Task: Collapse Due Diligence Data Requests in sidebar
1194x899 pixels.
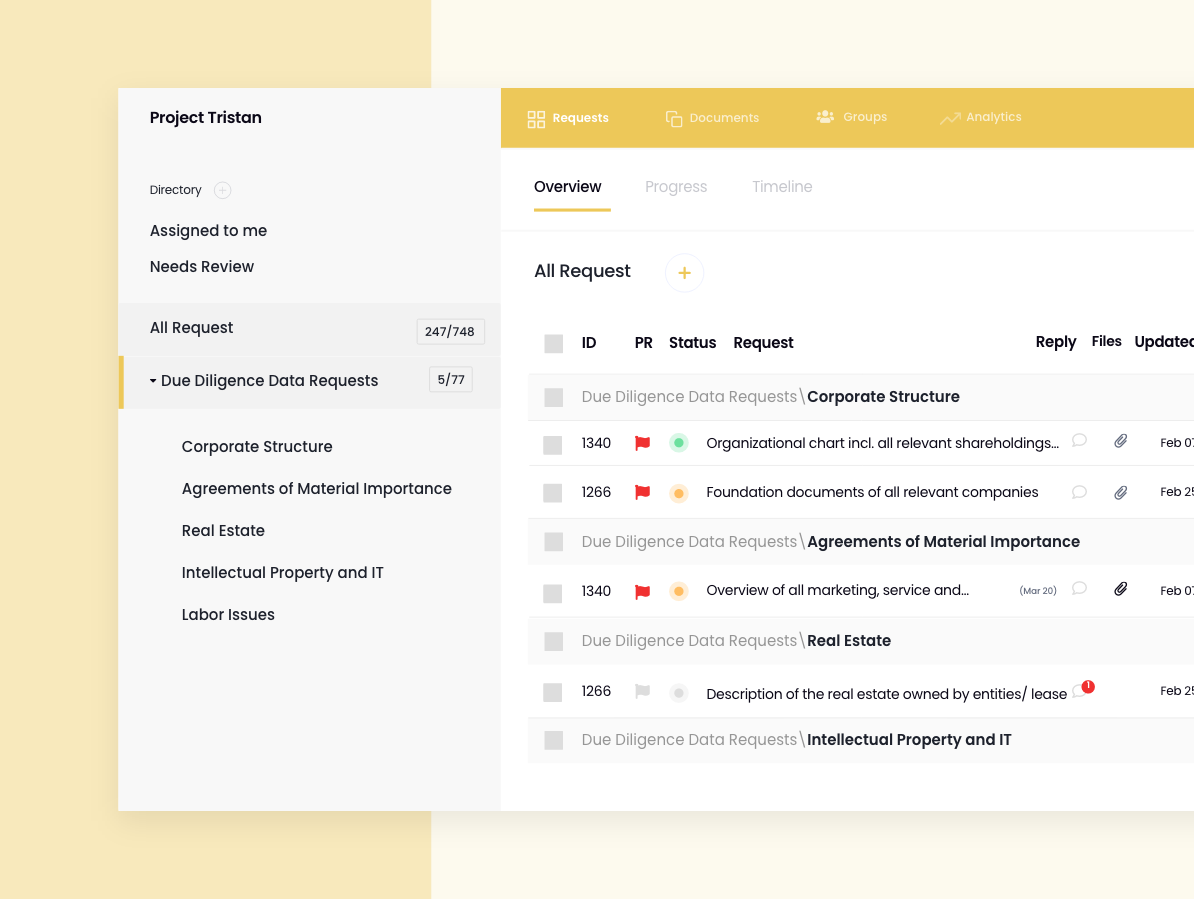Action: click(152, 380)
